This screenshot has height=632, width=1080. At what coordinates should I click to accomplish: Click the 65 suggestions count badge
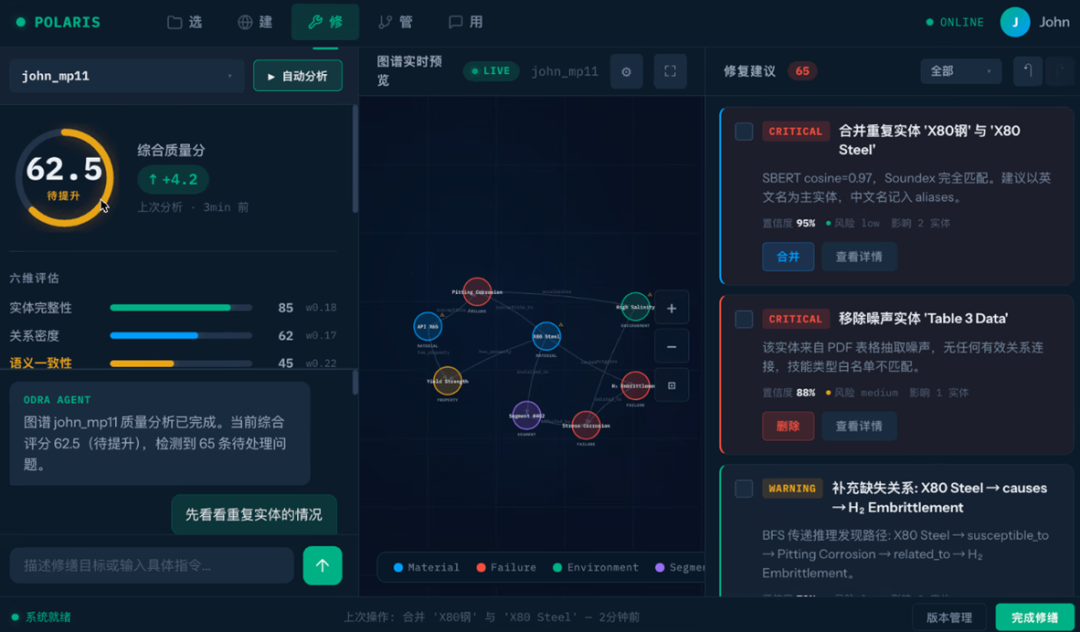pyautogui.click(x=802, y=71)
